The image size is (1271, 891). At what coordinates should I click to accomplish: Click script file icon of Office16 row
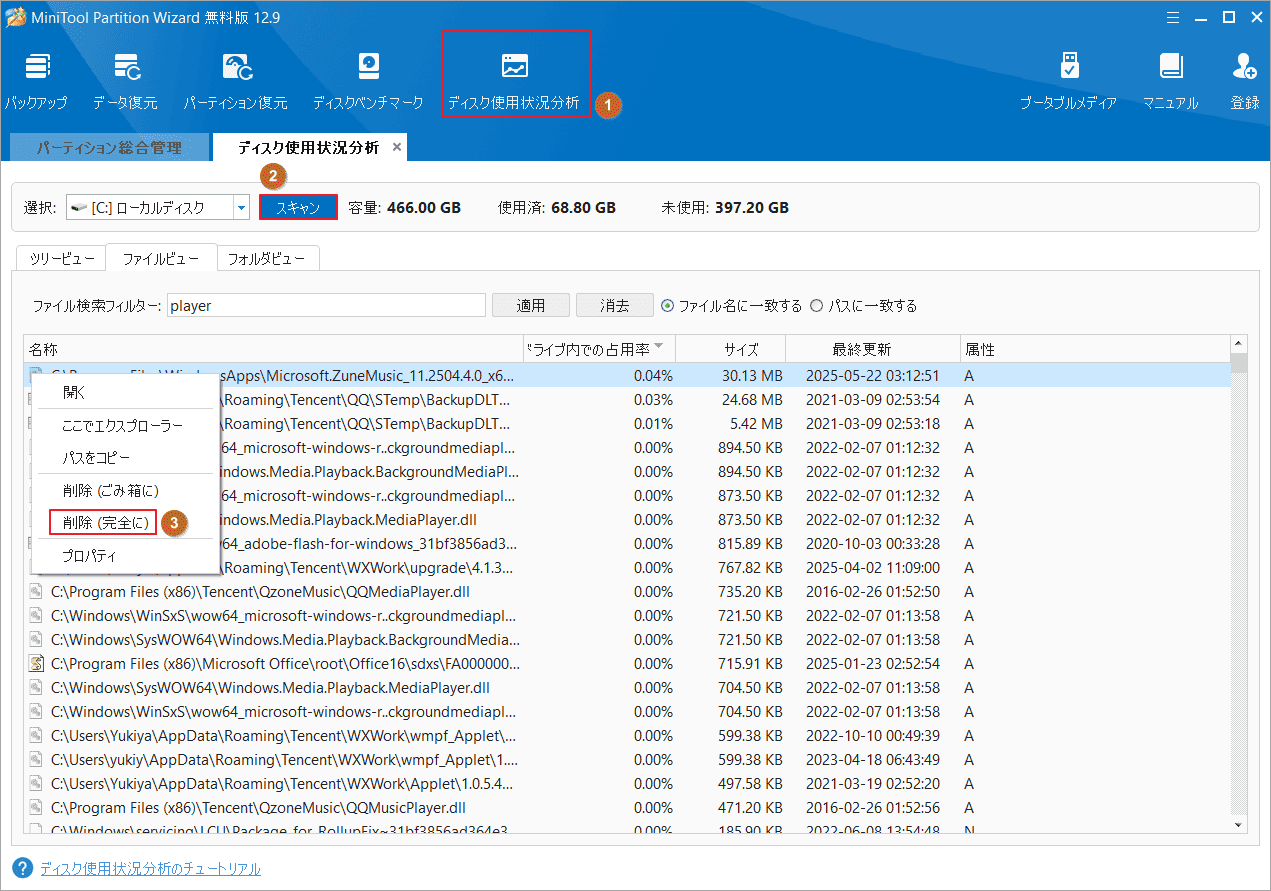pos(36,664)
